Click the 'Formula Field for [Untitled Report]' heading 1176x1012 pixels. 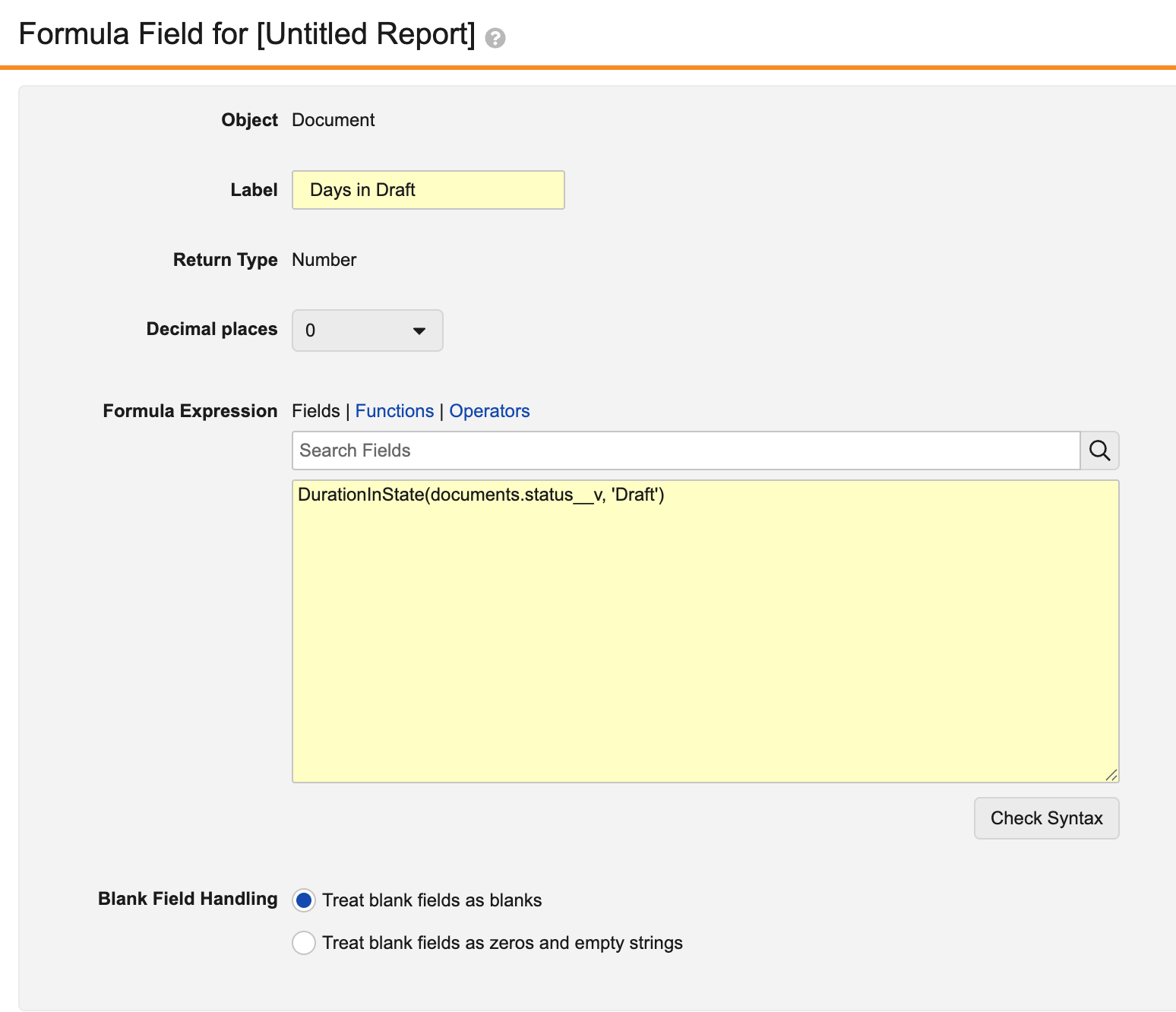pos(247,34)
